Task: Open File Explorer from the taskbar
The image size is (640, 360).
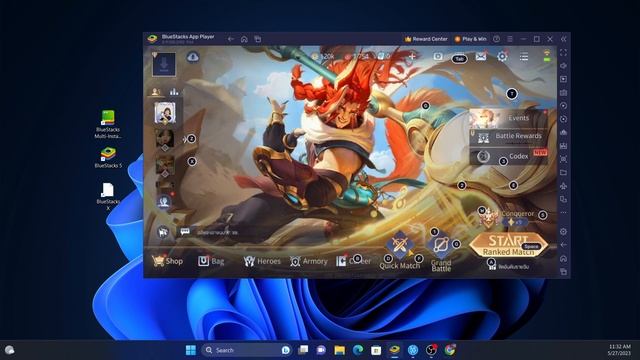Action: [340, 350]
